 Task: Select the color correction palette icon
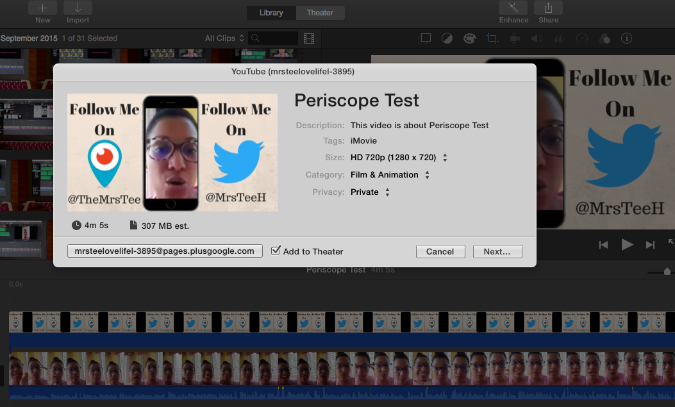[469, 39]
